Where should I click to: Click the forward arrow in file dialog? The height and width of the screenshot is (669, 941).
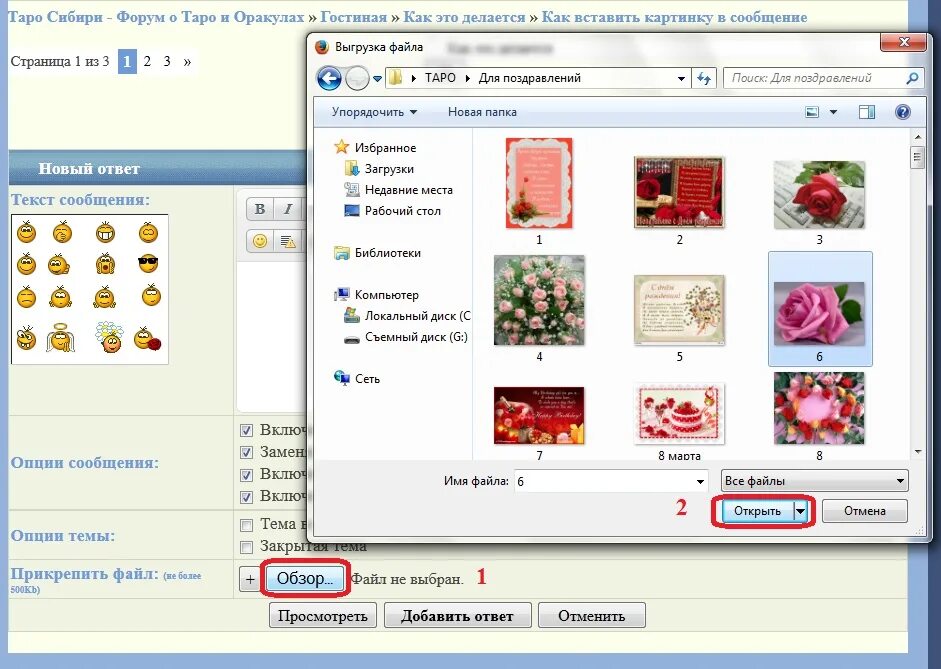click(x=358, y=78)
